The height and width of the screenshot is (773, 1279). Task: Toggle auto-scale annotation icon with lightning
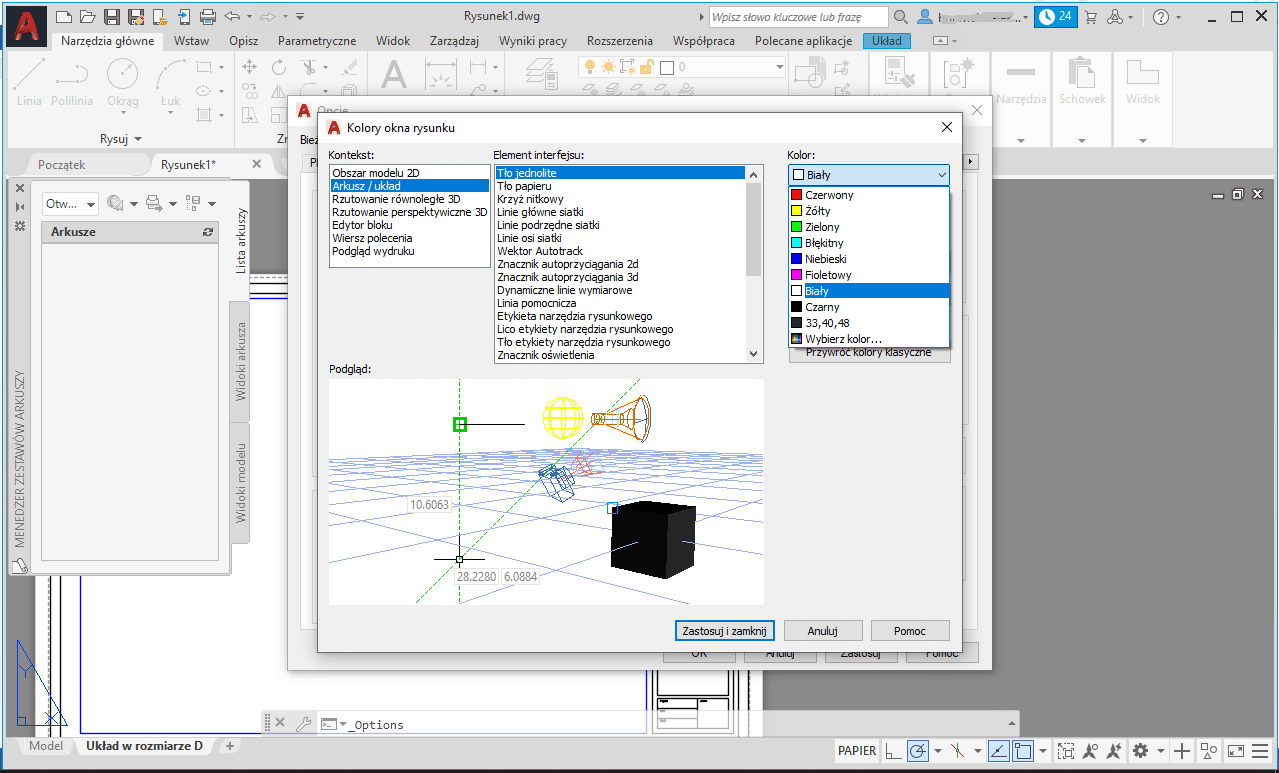1114,750
